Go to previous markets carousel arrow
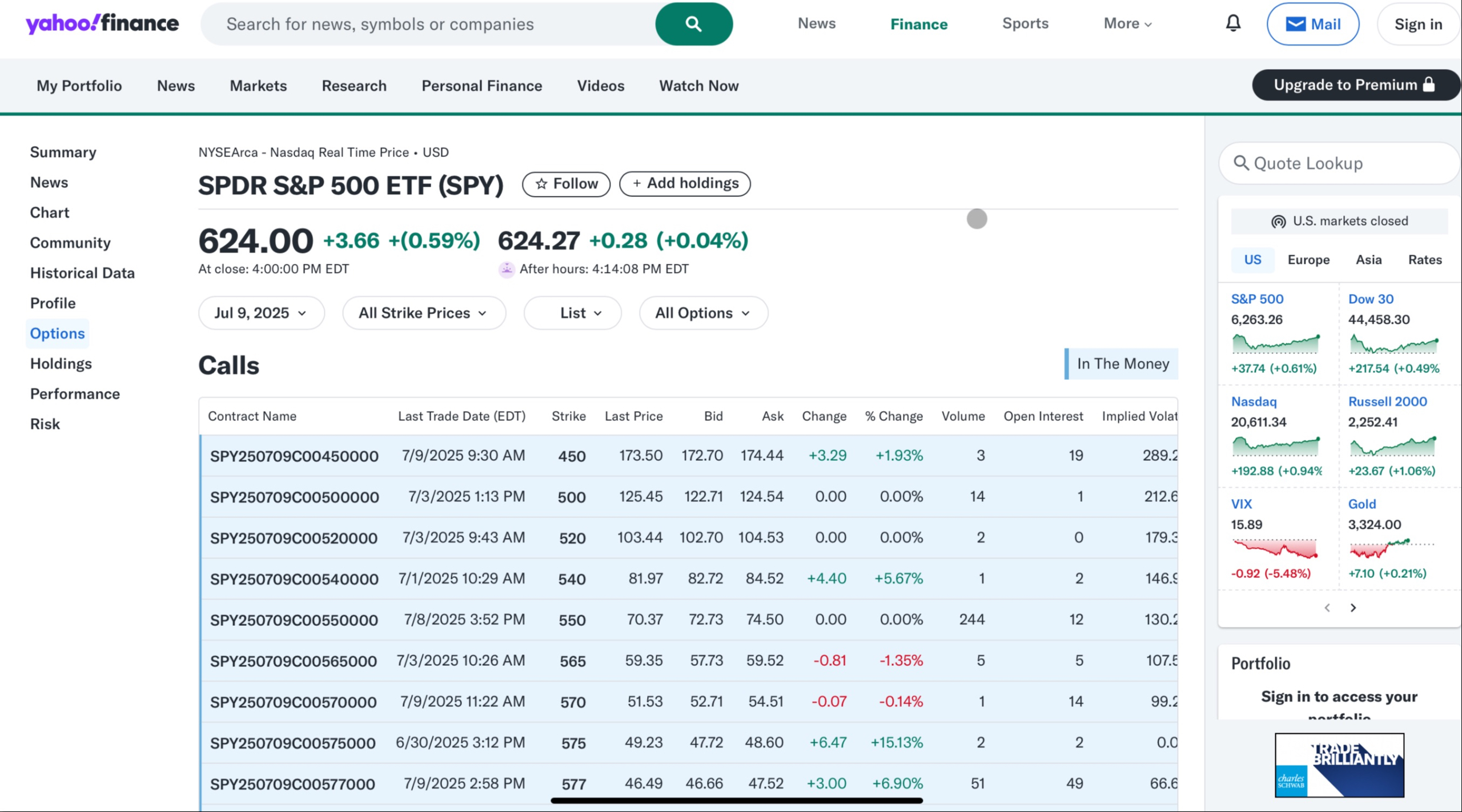This screenshot has width=1462, height=812. (1327, 608)
